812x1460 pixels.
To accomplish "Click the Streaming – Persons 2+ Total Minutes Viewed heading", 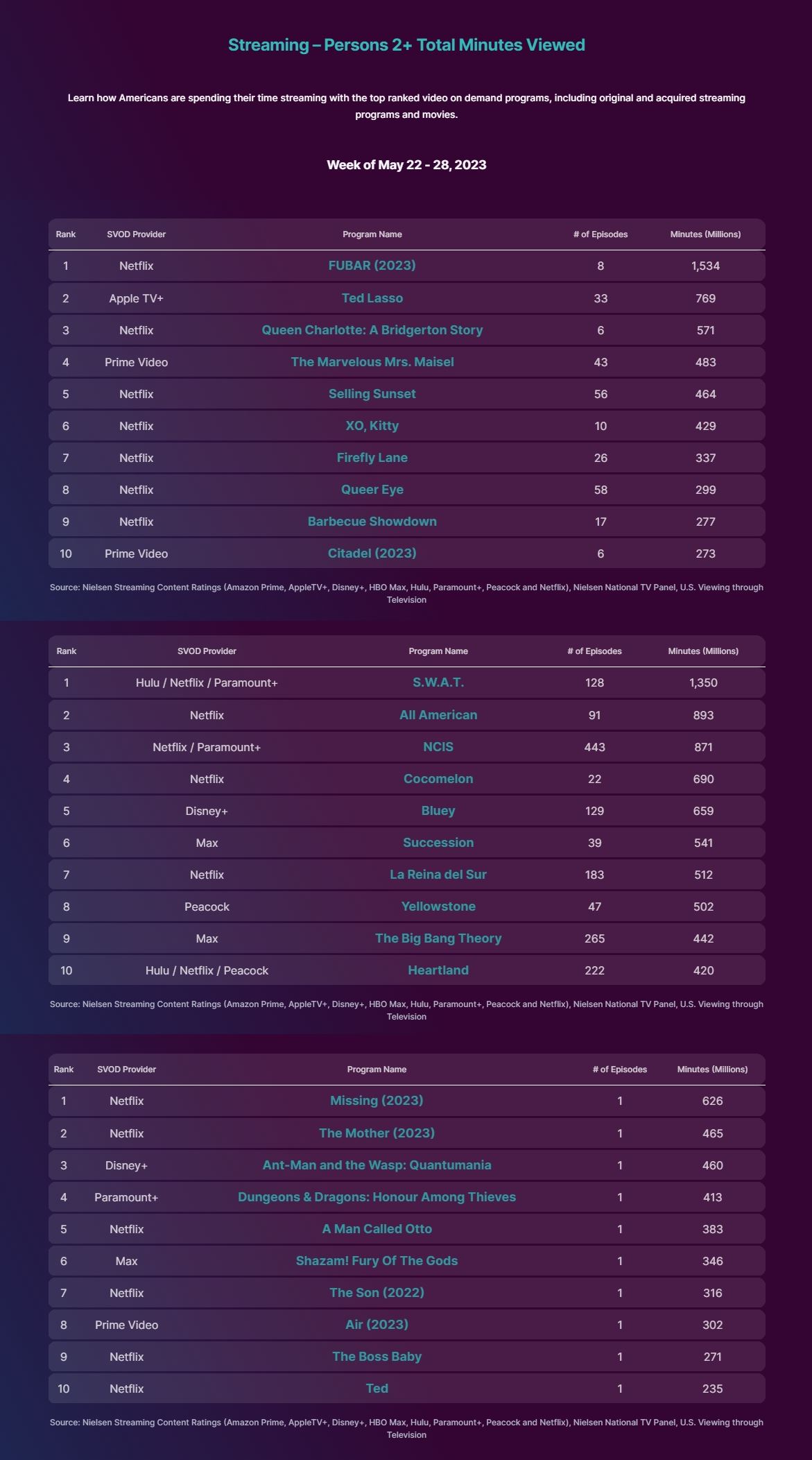I will pos(406,45).
